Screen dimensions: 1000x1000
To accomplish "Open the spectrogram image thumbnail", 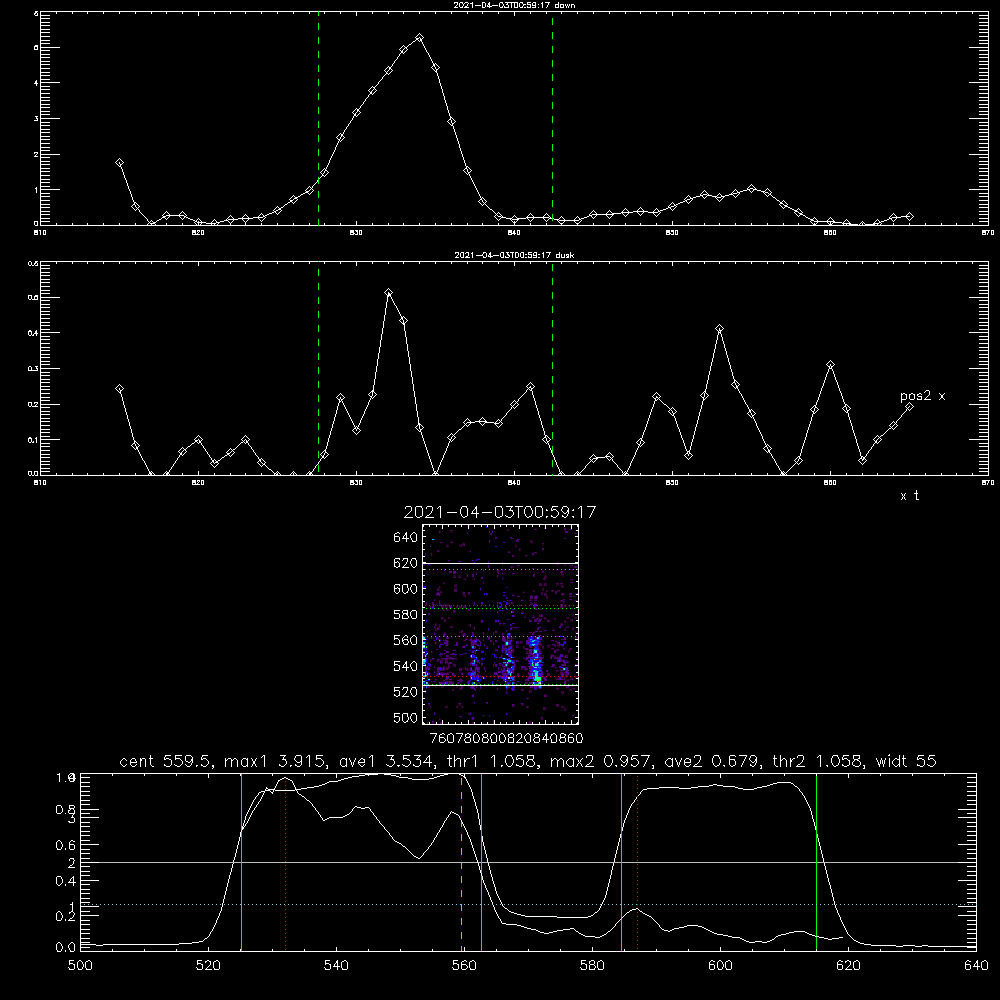I will pos(500,624).
